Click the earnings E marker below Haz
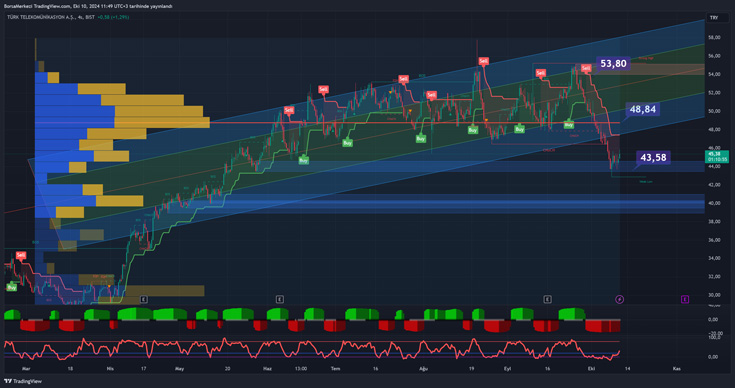Image resolution: width=735 pixels, height=388 pixels. (x=279, y=299)
